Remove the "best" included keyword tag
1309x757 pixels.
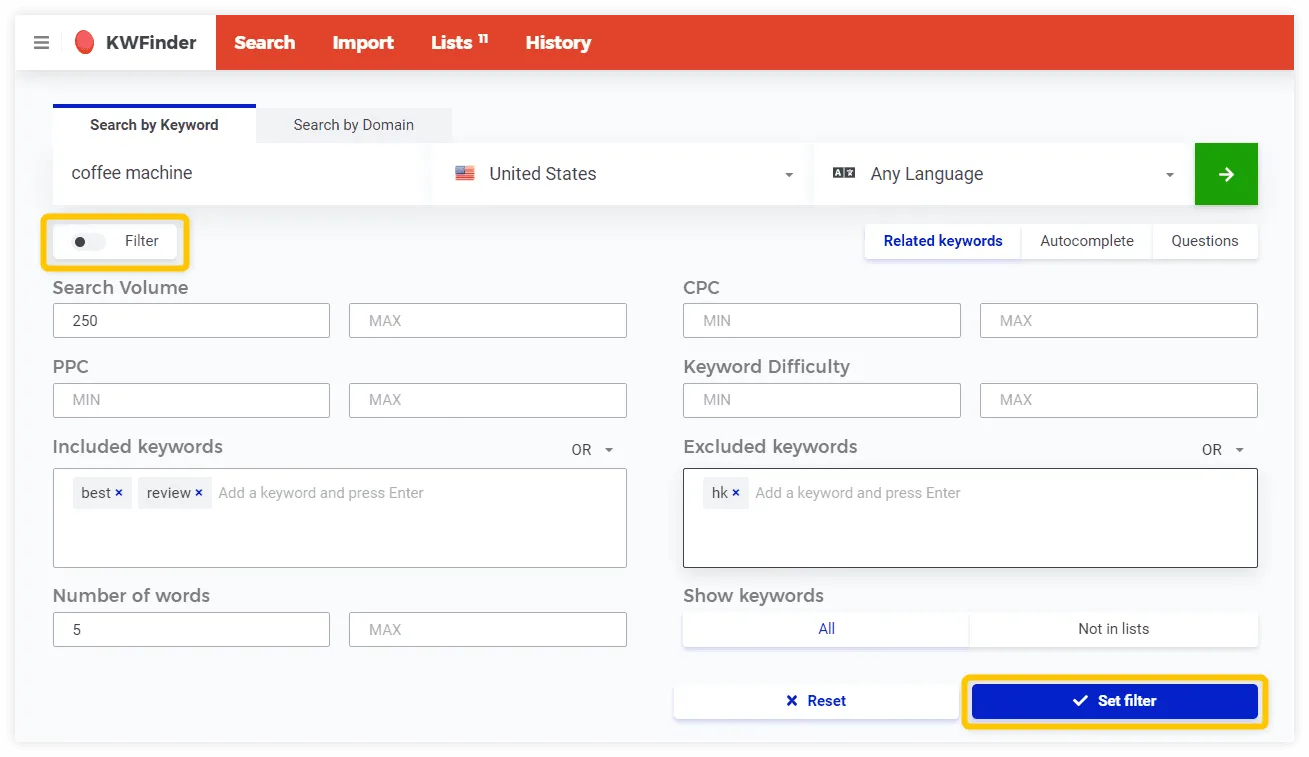coord(119,493)
